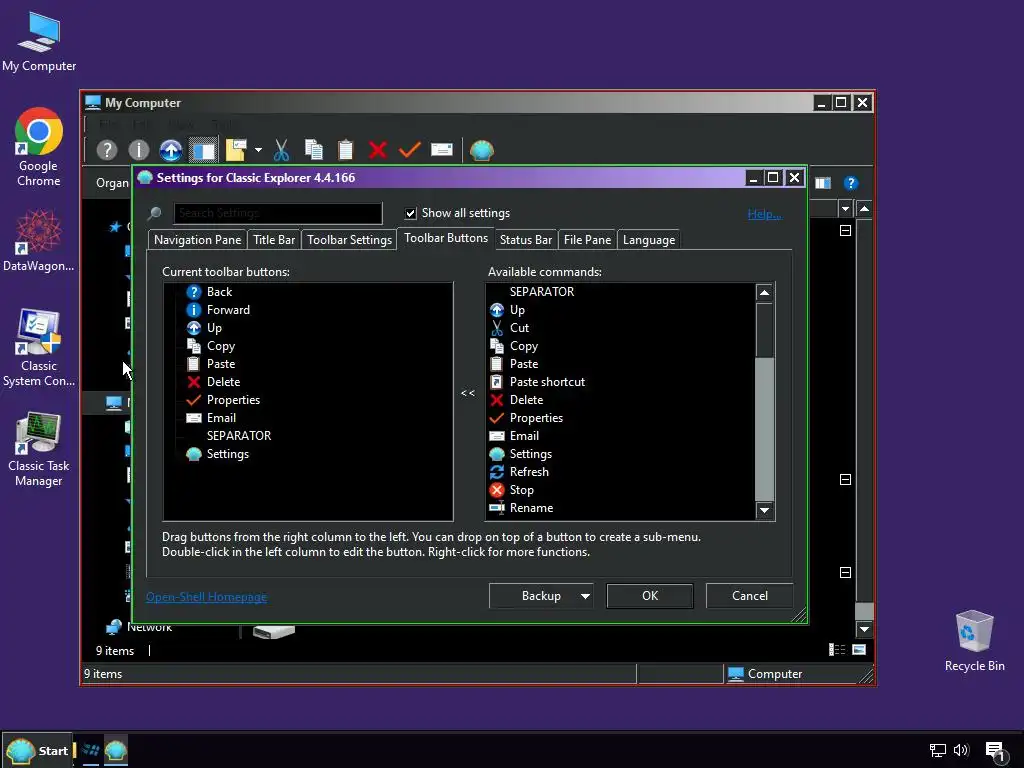Viewport: 1024px width, 768px height.
Task: Click the Up arrow button in My Computer toolbar
Action: pos(171,150)
